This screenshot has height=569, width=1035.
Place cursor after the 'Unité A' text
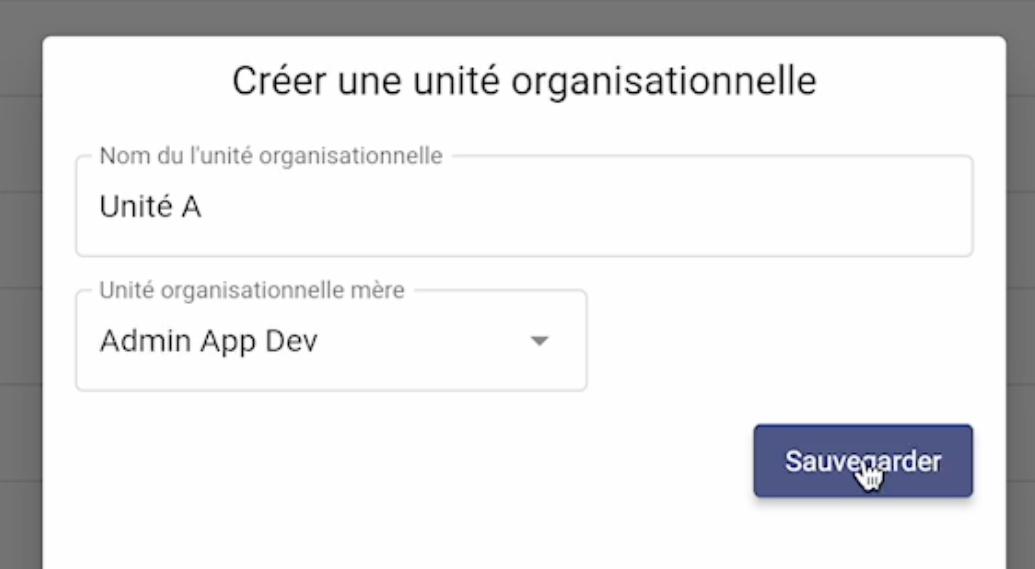coord(203,207)
